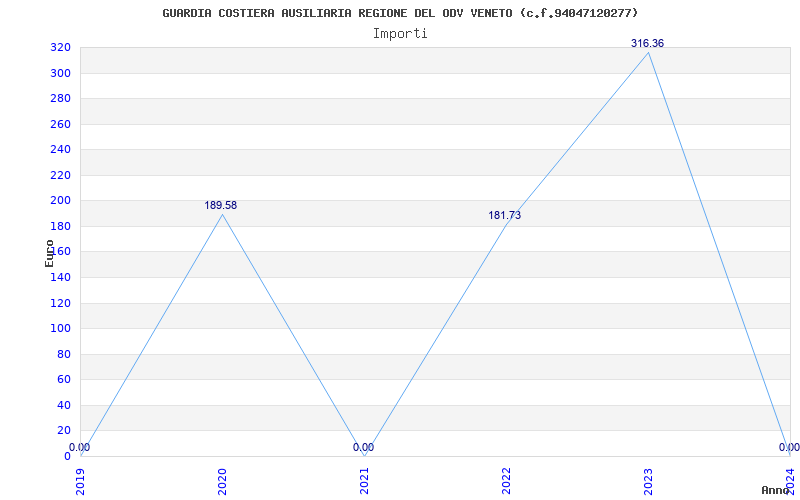Select the 316.36 data label
This screenshot has width=800, height=500.
pos(647,43)
